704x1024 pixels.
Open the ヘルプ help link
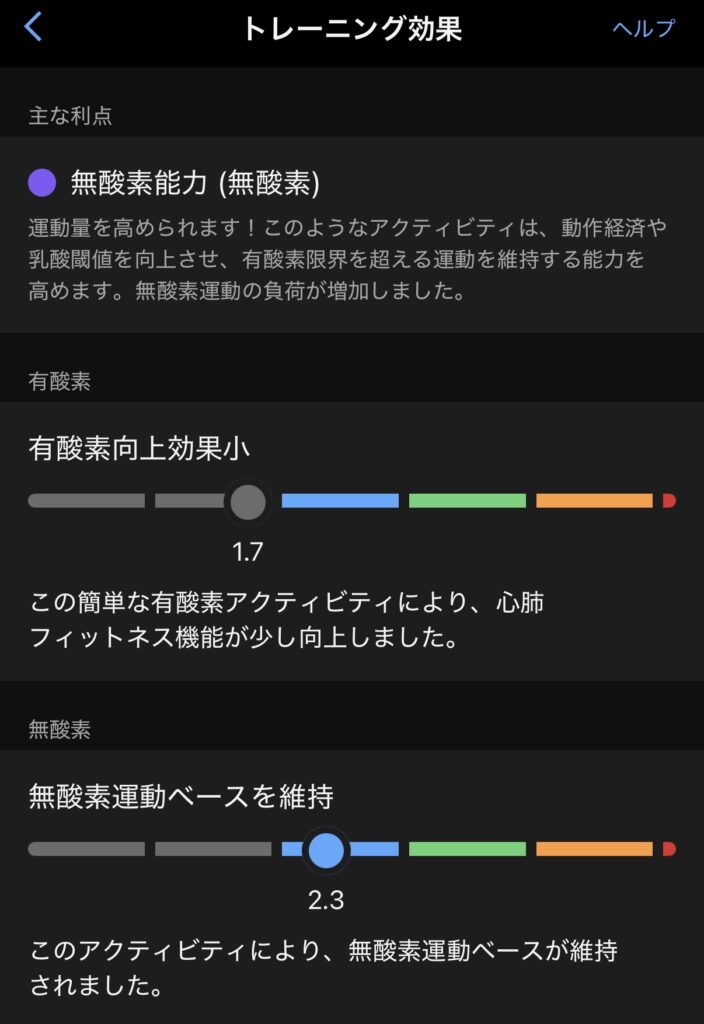pyautogui.click(x=643, y=28)
